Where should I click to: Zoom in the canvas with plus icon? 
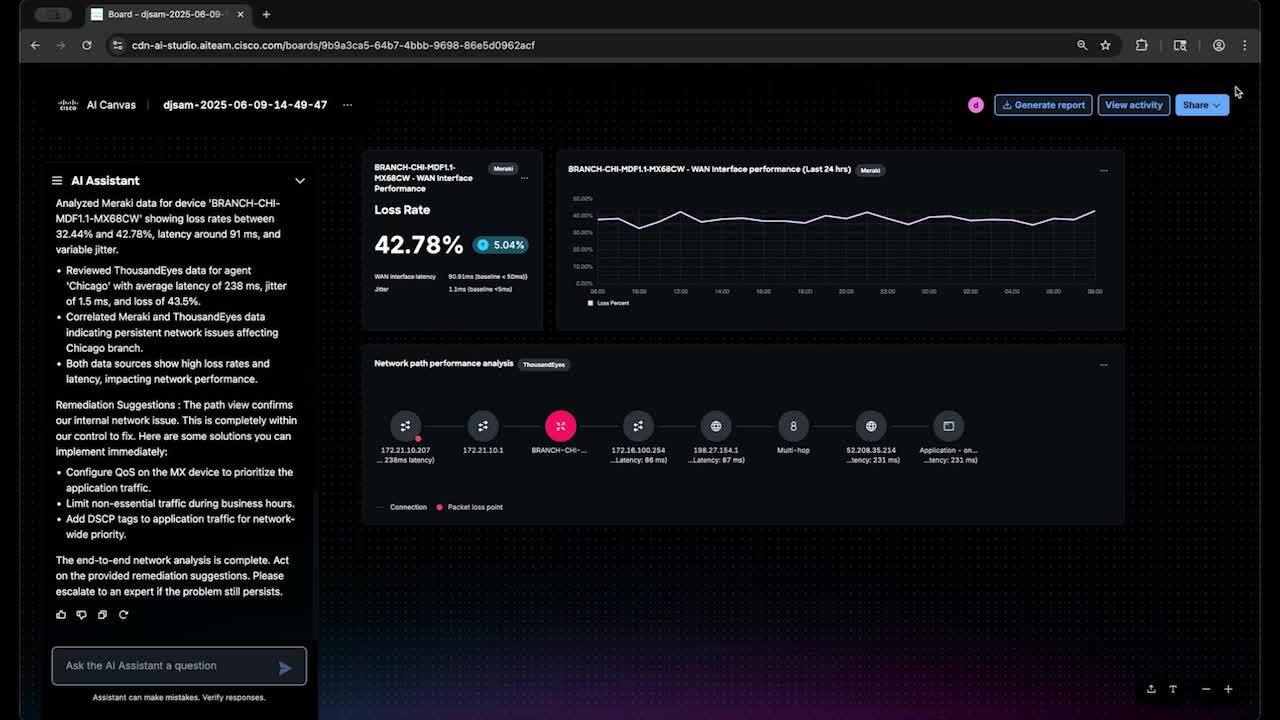tap(1228, 689)
